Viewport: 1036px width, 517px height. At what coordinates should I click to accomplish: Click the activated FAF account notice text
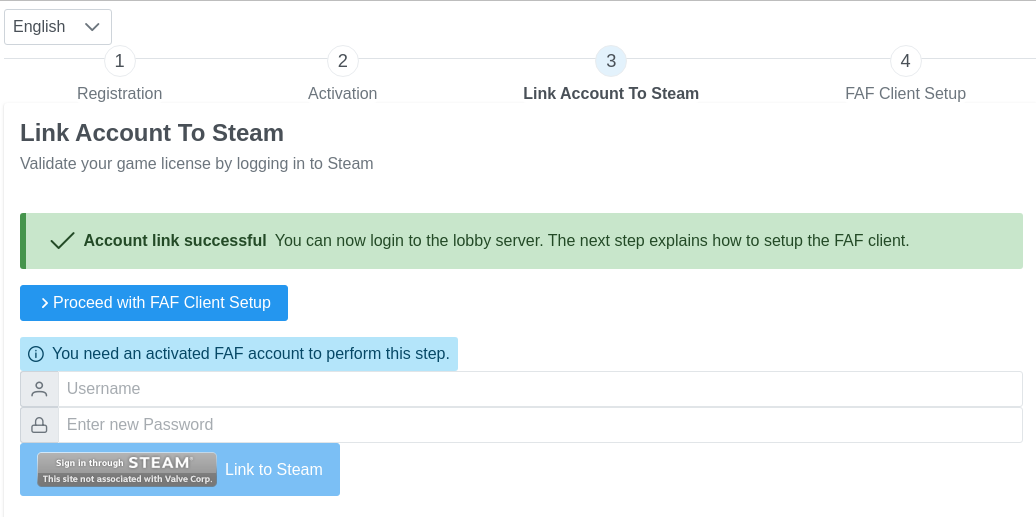pyautogui.click(x=251, y=354)
